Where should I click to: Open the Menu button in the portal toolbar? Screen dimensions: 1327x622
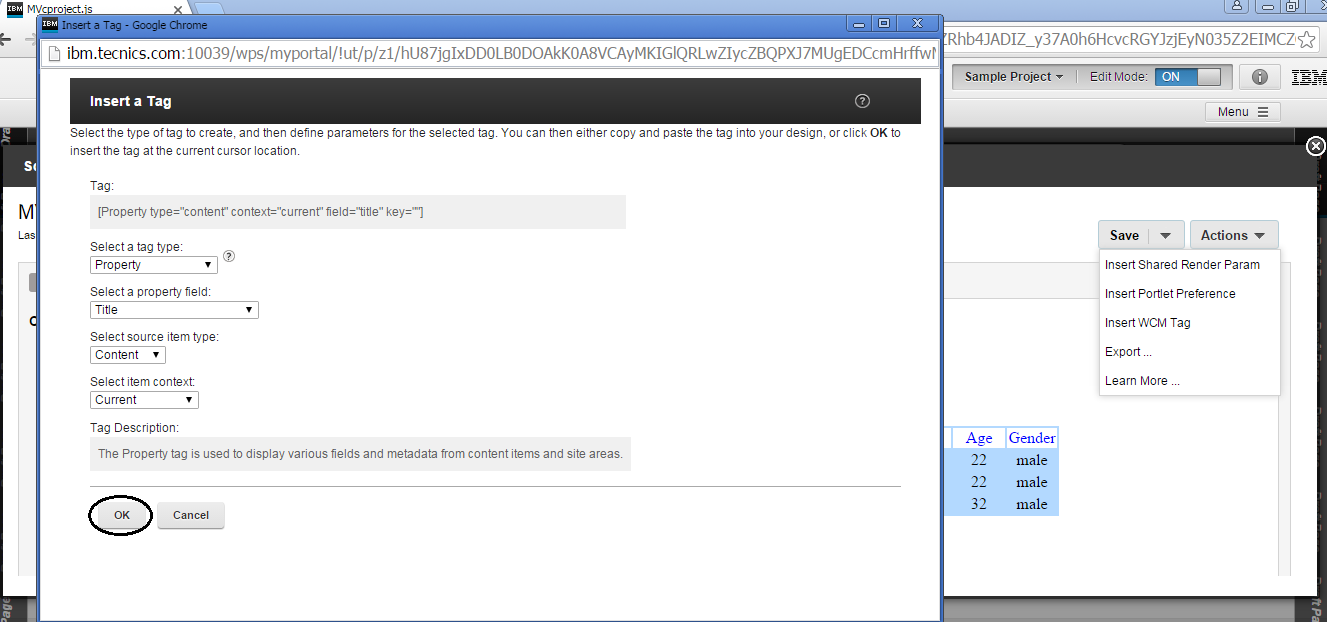tap(1242, 112)
